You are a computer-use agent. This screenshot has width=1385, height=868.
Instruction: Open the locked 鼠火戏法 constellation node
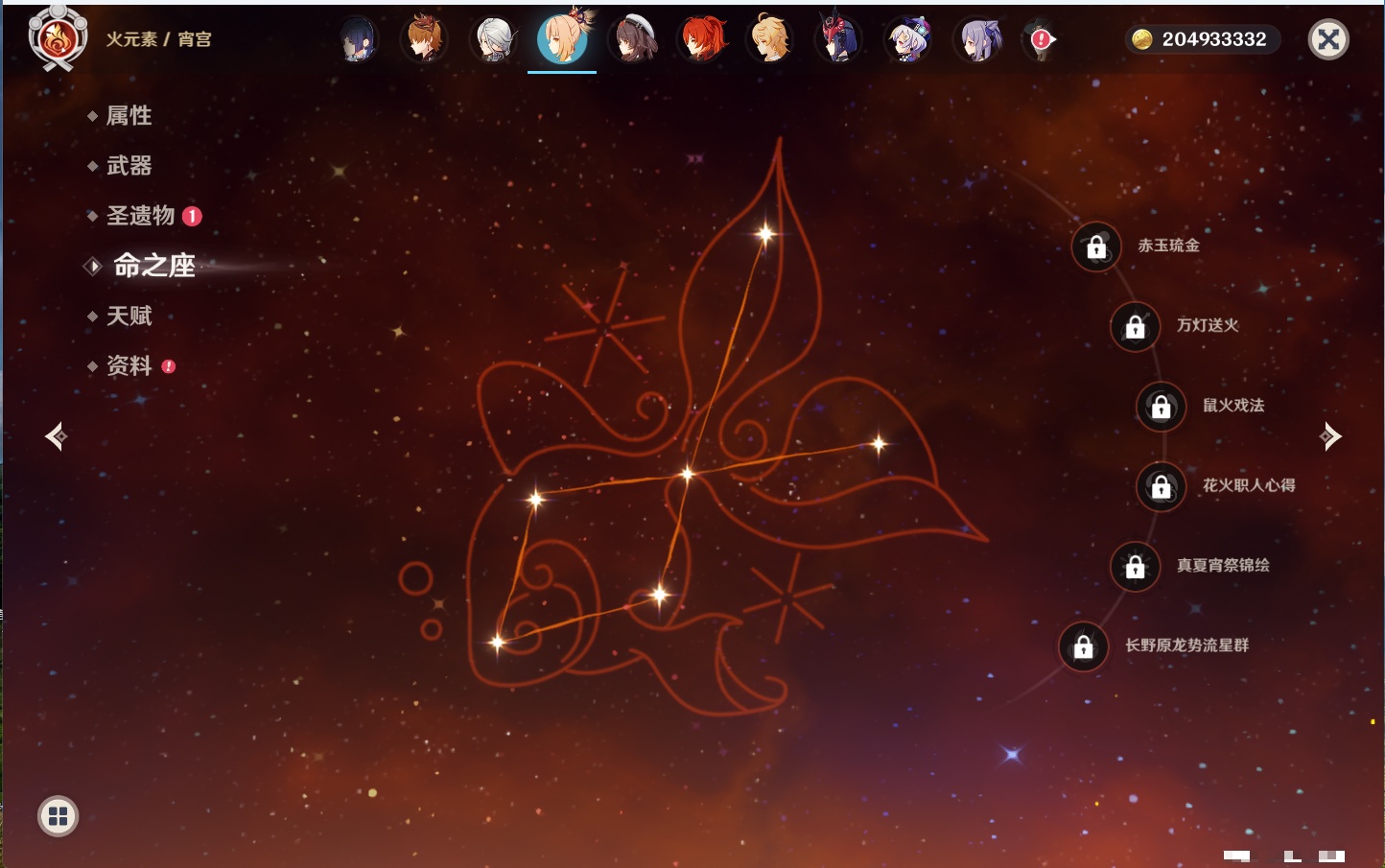click(1162, 407)
